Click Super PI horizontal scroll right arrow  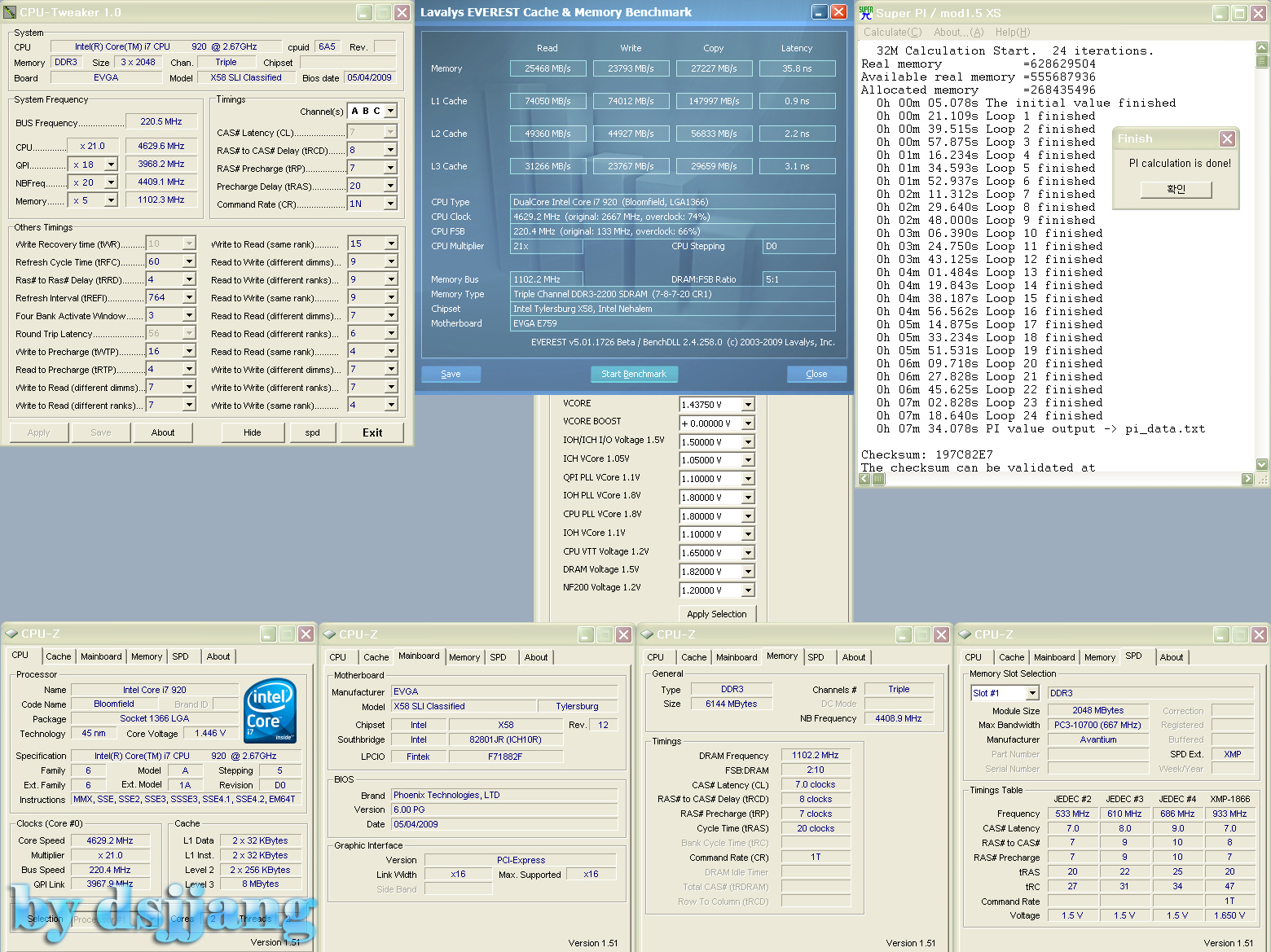(x=1247, y=480)
